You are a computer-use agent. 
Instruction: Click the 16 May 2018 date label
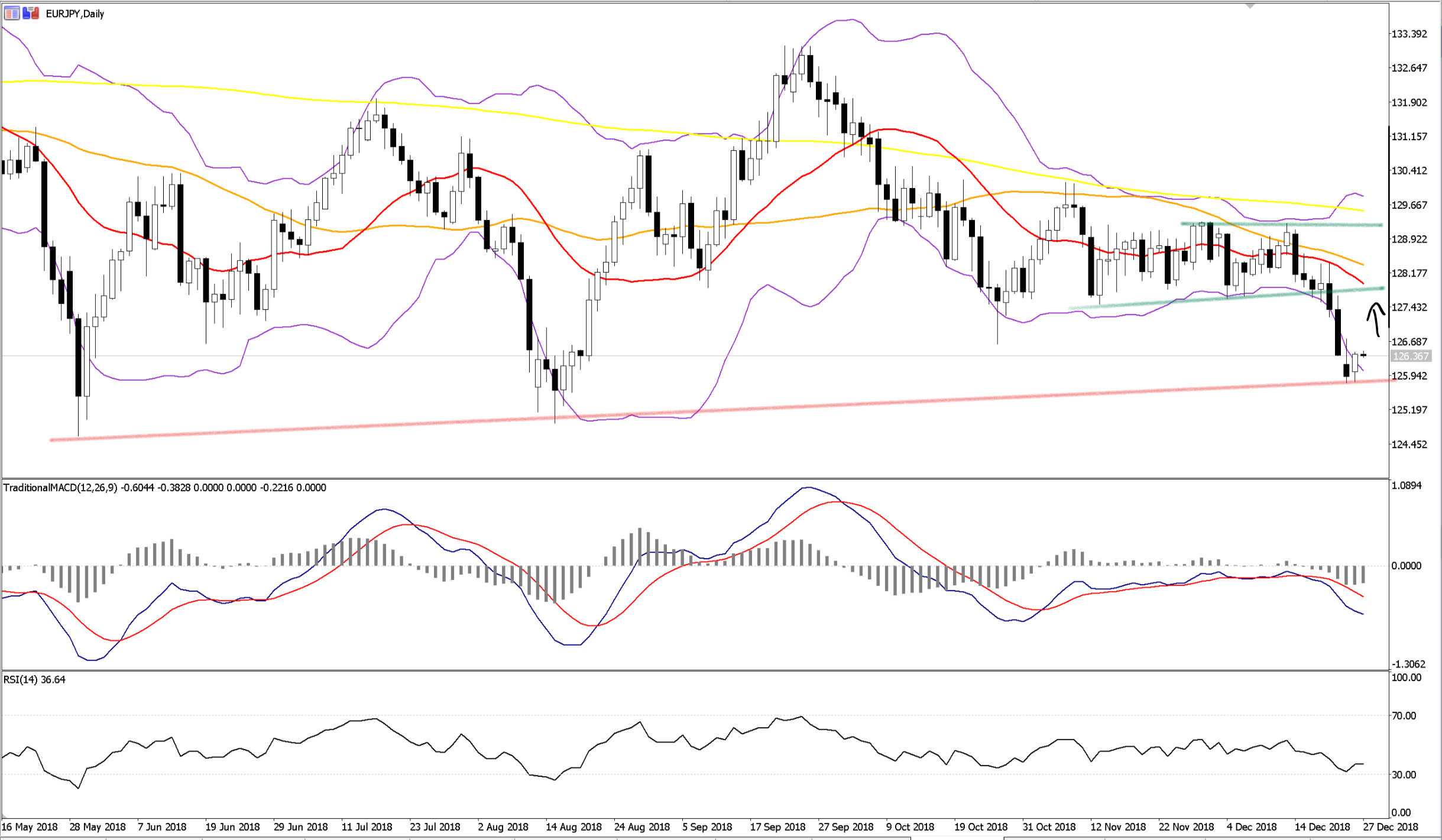click(30, 826)
